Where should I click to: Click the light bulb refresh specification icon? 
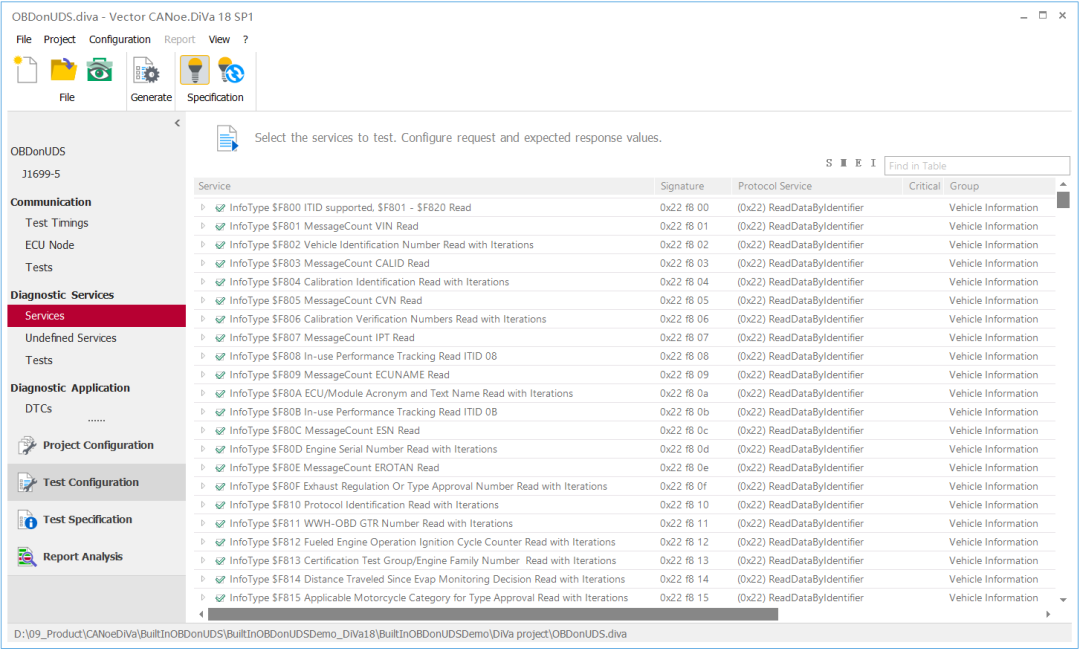point(231,71)
